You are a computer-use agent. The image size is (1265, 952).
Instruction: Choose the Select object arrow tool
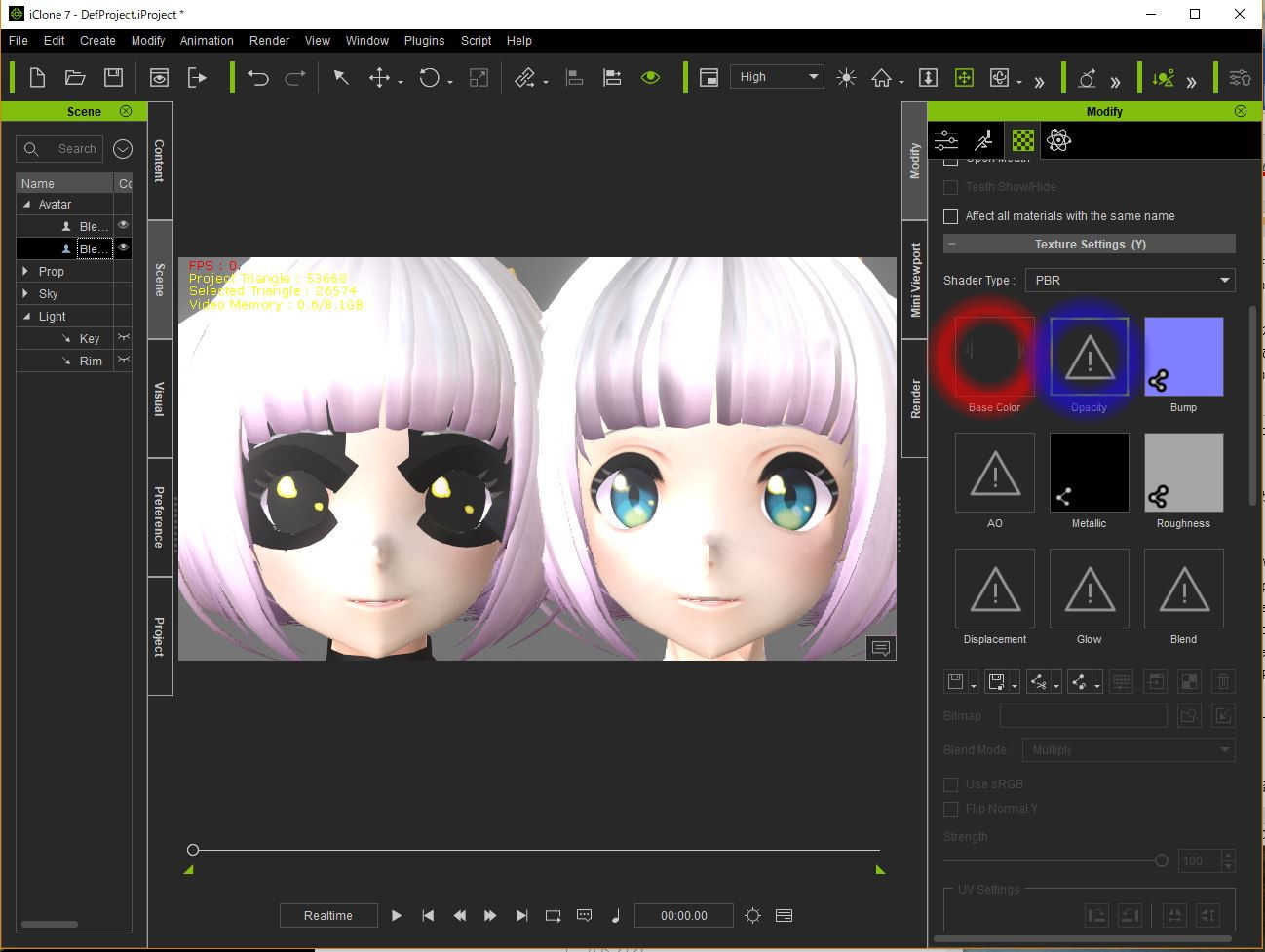click(341, 77)
